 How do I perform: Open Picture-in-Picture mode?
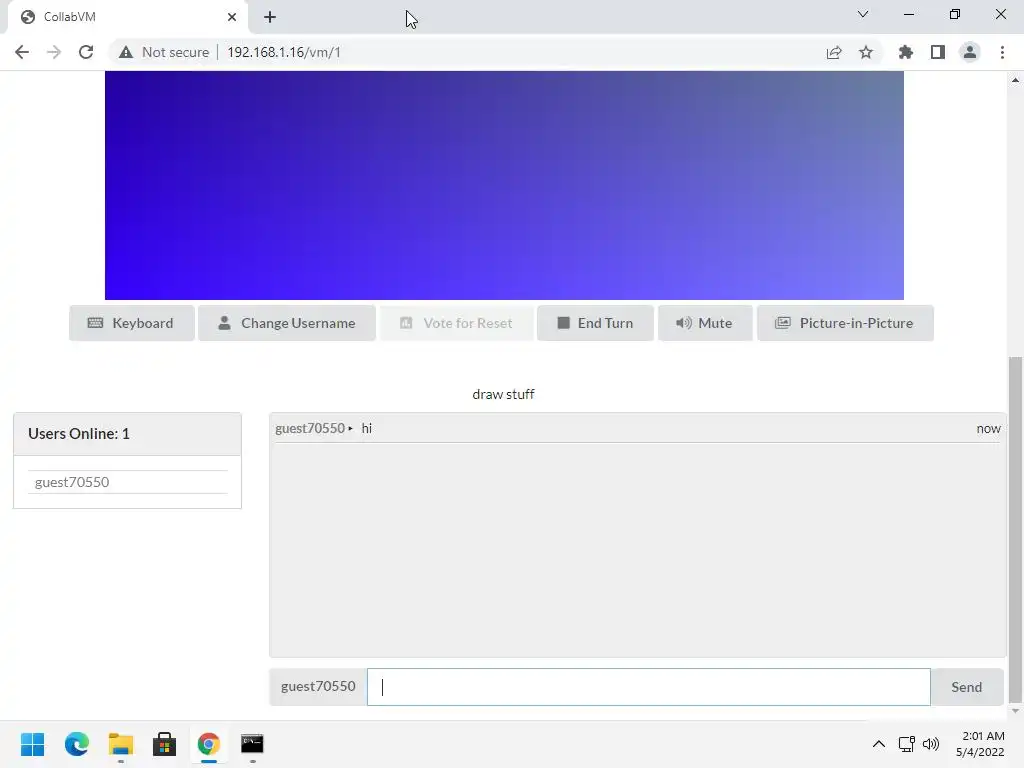[x=844, y=323]
